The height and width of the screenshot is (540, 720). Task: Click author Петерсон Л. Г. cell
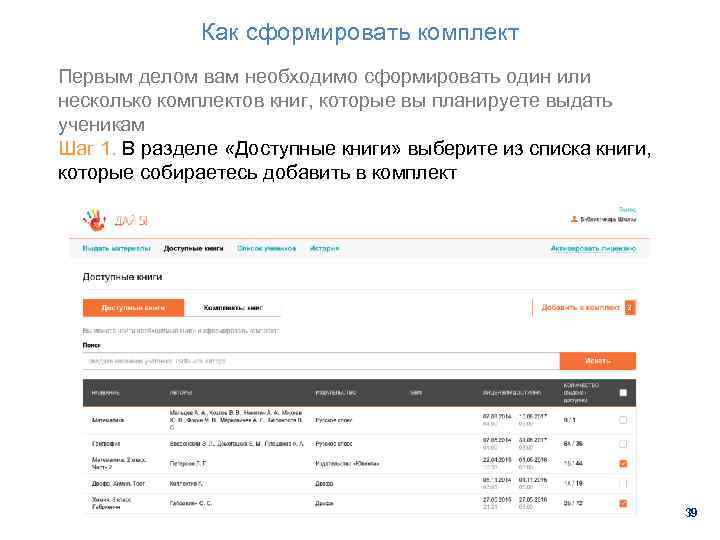(188, 464)
